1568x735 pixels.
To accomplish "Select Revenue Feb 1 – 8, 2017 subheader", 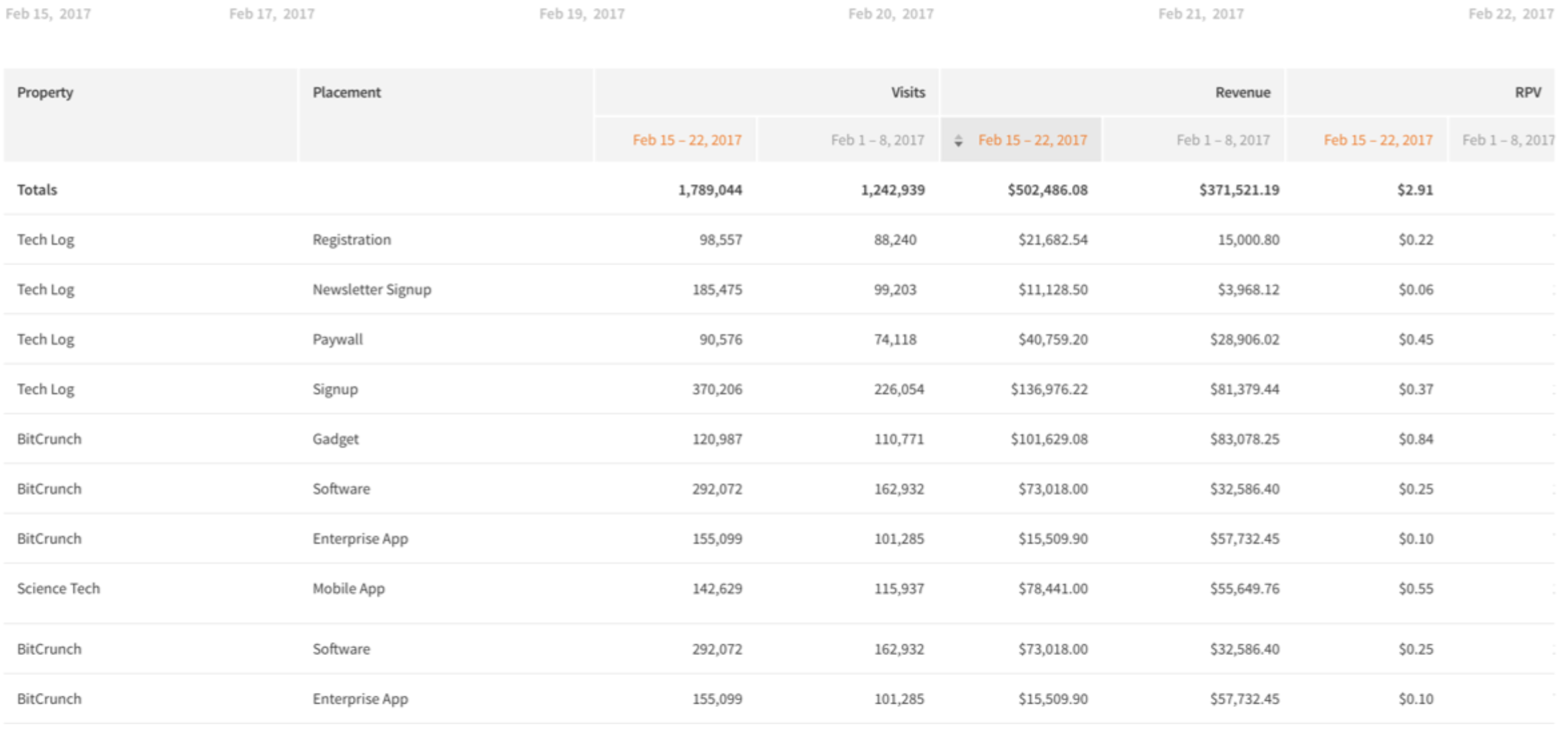I will pos(1223,140).
